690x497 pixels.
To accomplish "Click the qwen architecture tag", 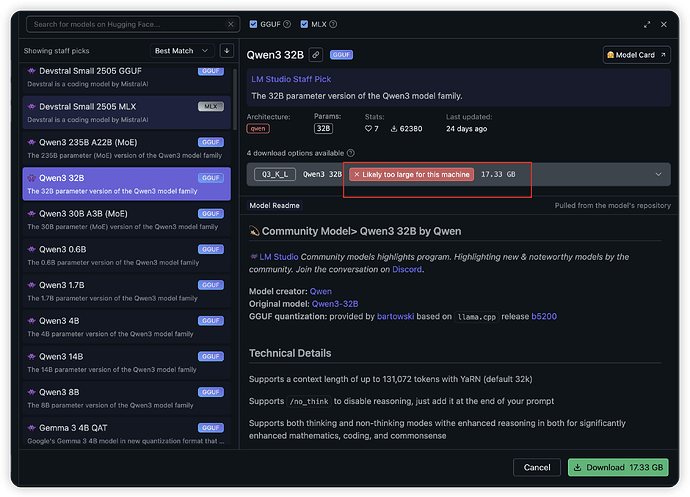I will click(258, 129).
